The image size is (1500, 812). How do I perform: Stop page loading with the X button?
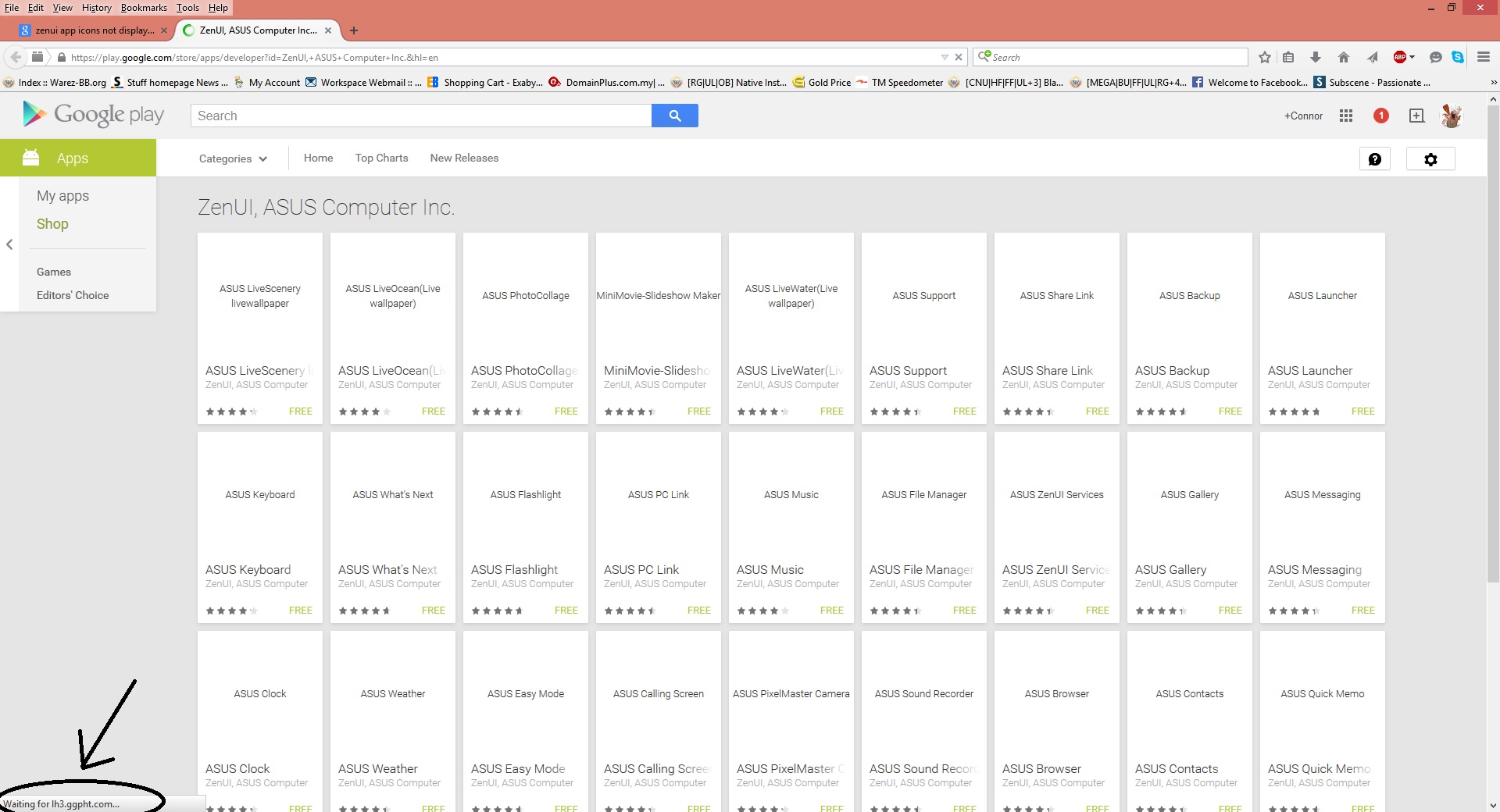click(x=959, y=57)
